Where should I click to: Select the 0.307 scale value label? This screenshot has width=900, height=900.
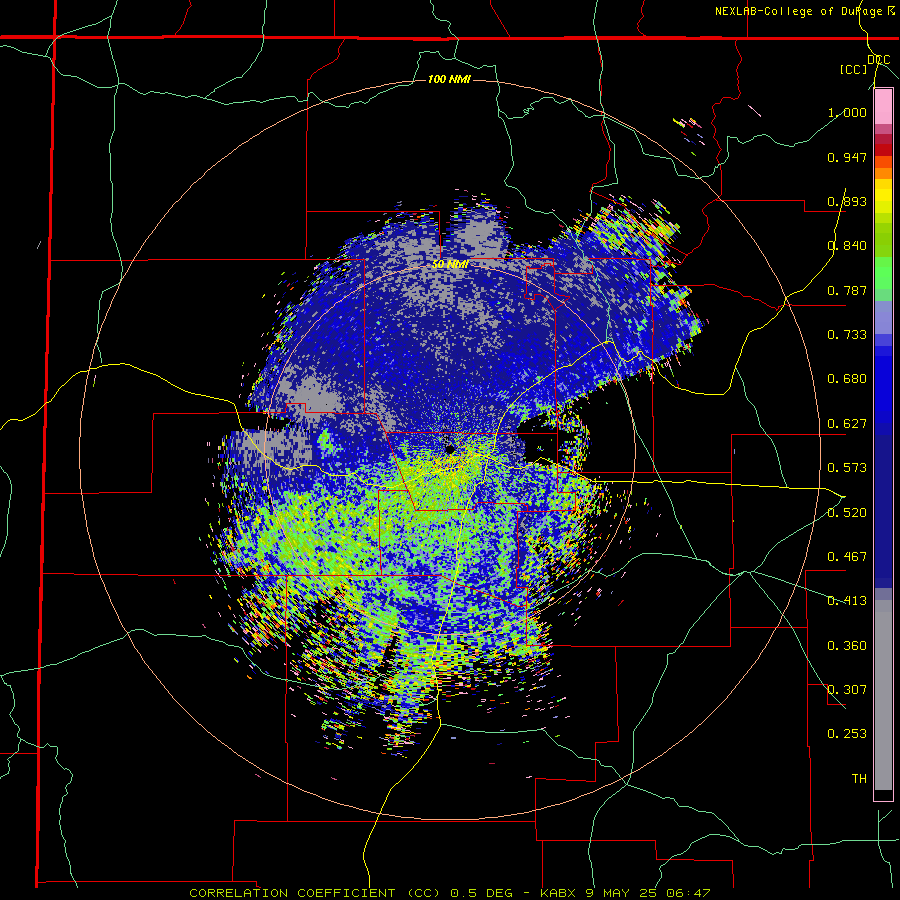click(x=847, y=690)
